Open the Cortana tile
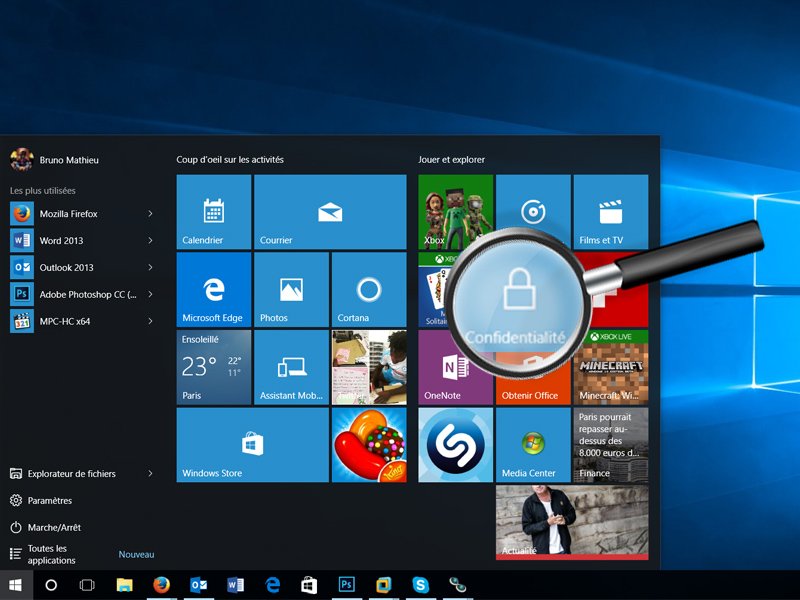800x600 pixels. (369, 290)
